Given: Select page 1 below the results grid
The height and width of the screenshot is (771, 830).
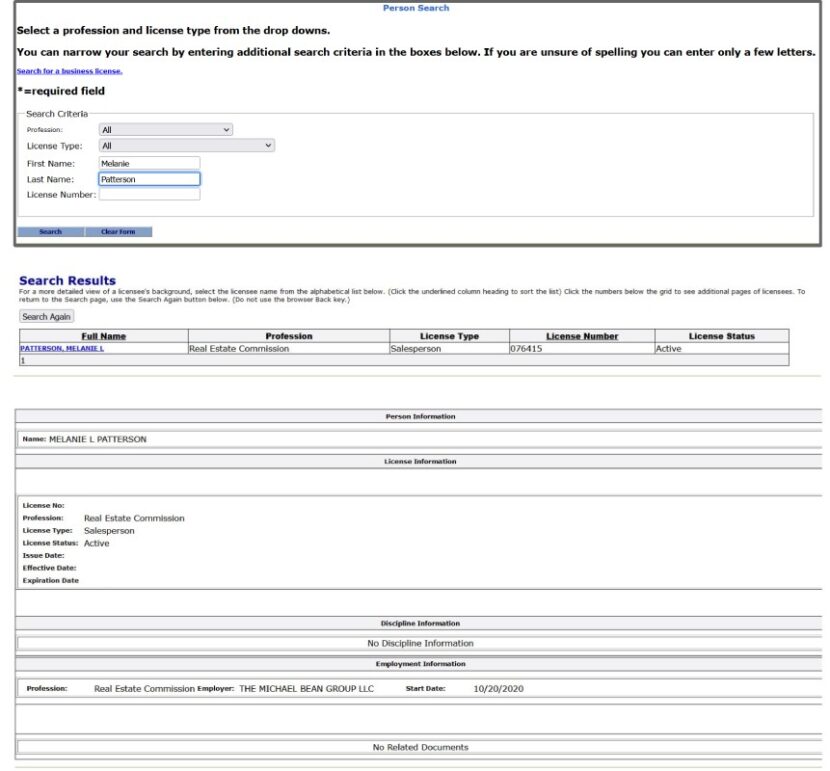Looking at the screenshot, I should 22,360.
